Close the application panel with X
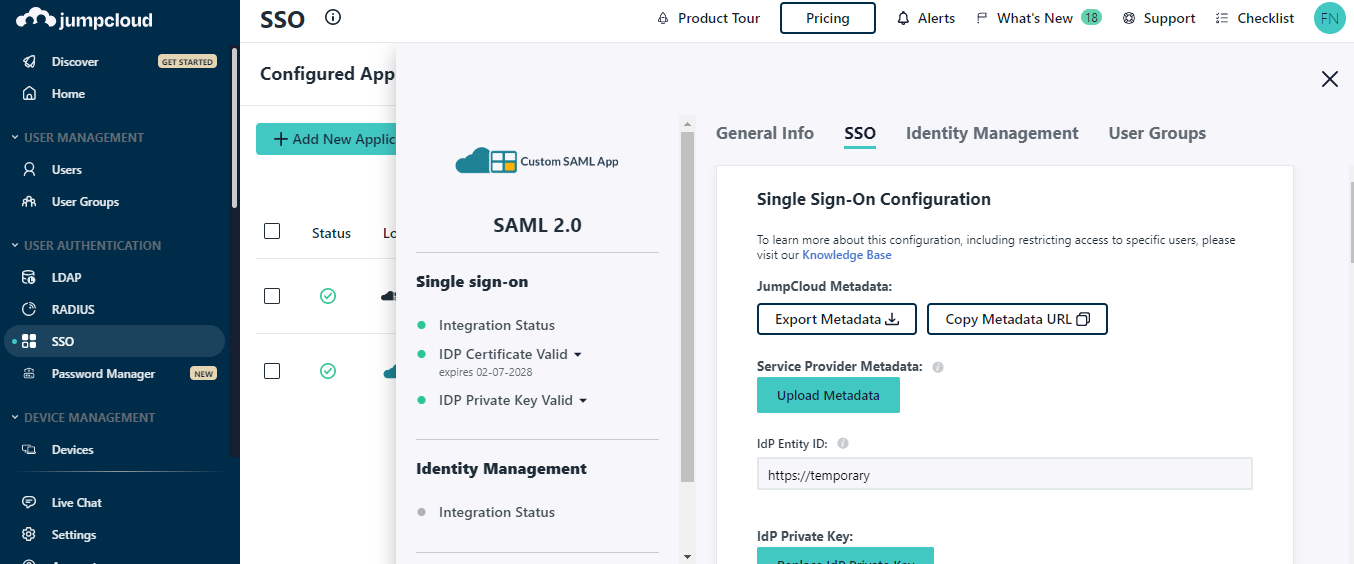 [1330, 79]
